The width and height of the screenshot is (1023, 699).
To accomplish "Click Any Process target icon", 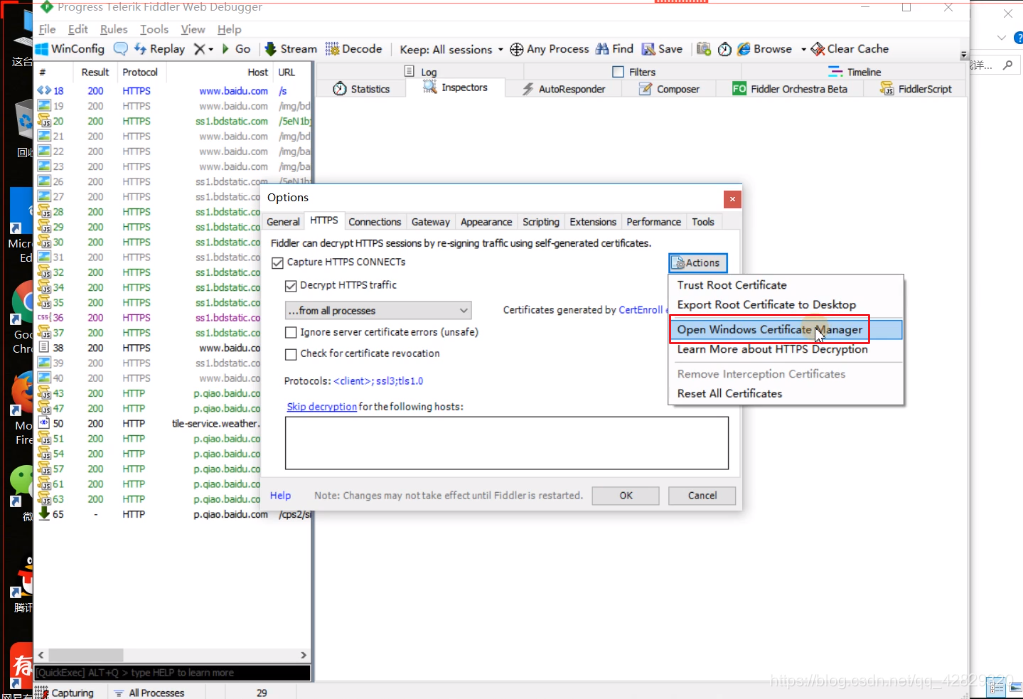I will 517,50.
